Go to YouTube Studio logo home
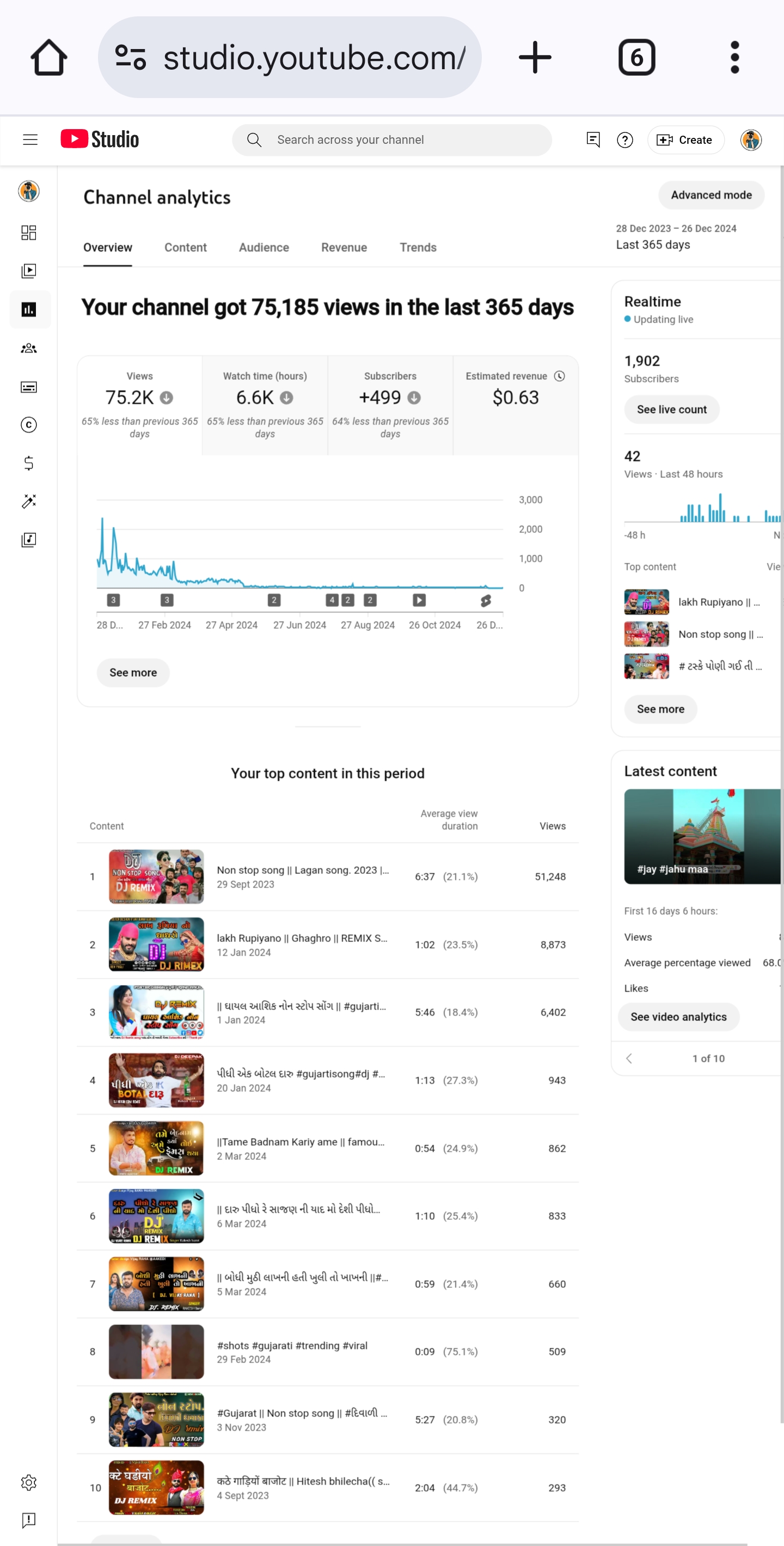784x1546 pixels. click(x=100, y=139)
